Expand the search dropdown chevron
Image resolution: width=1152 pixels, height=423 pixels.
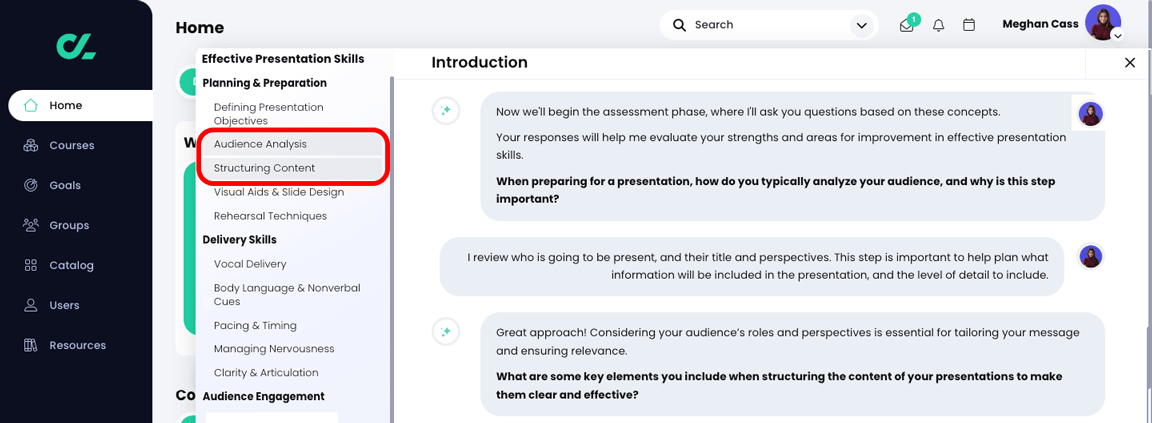(x=860, y=25)
